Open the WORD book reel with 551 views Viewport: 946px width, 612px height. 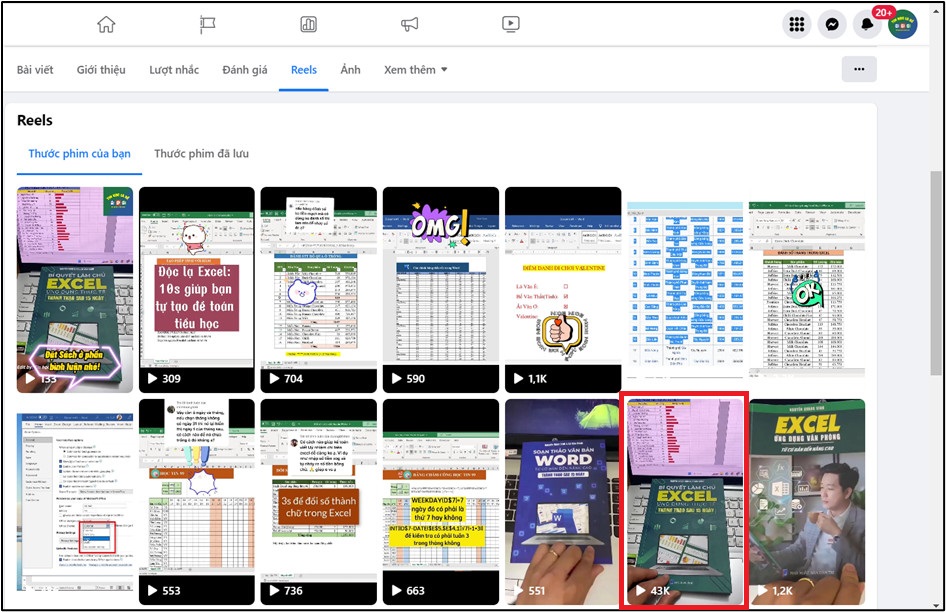pyautogui.click(x=563, y=502)
